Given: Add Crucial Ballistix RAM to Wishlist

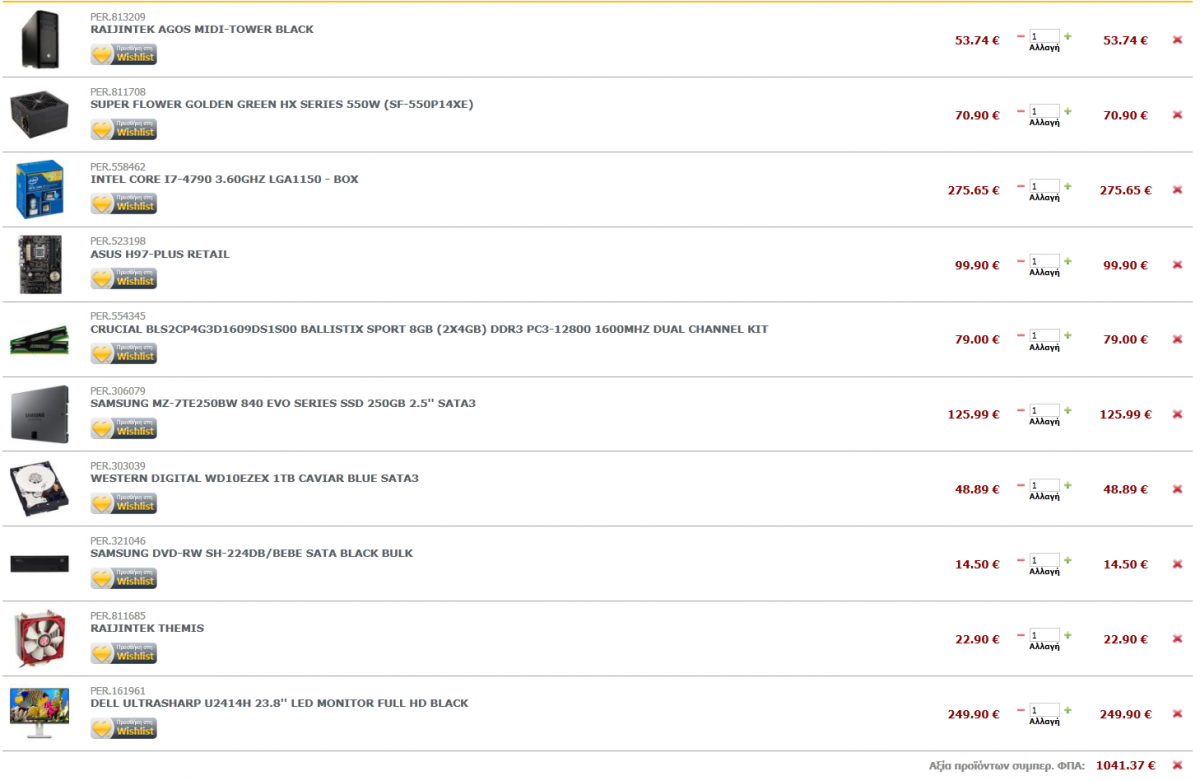Looking at the screenshot, I should (124, 353).
